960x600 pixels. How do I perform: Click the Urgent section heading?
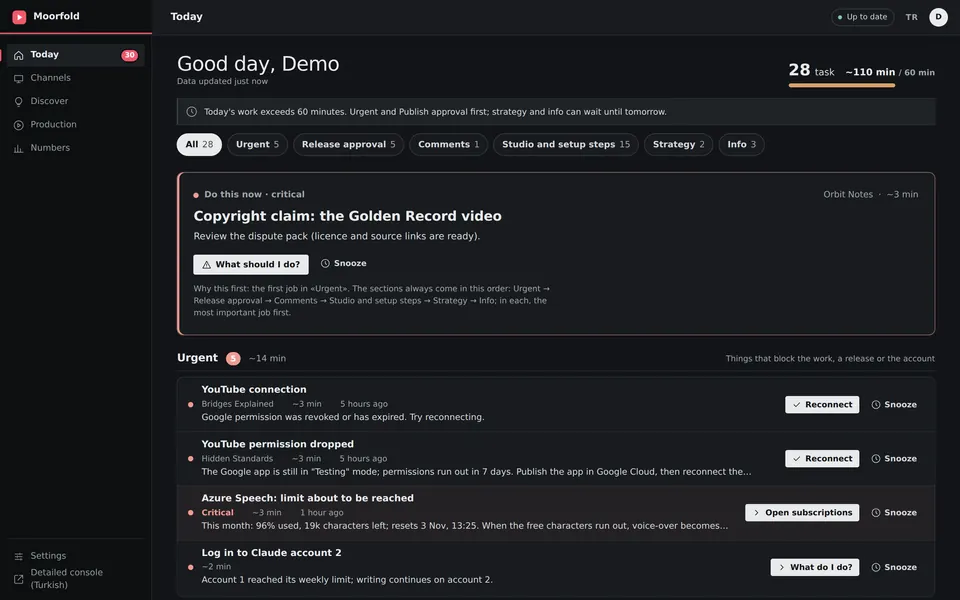click(197, 358)
